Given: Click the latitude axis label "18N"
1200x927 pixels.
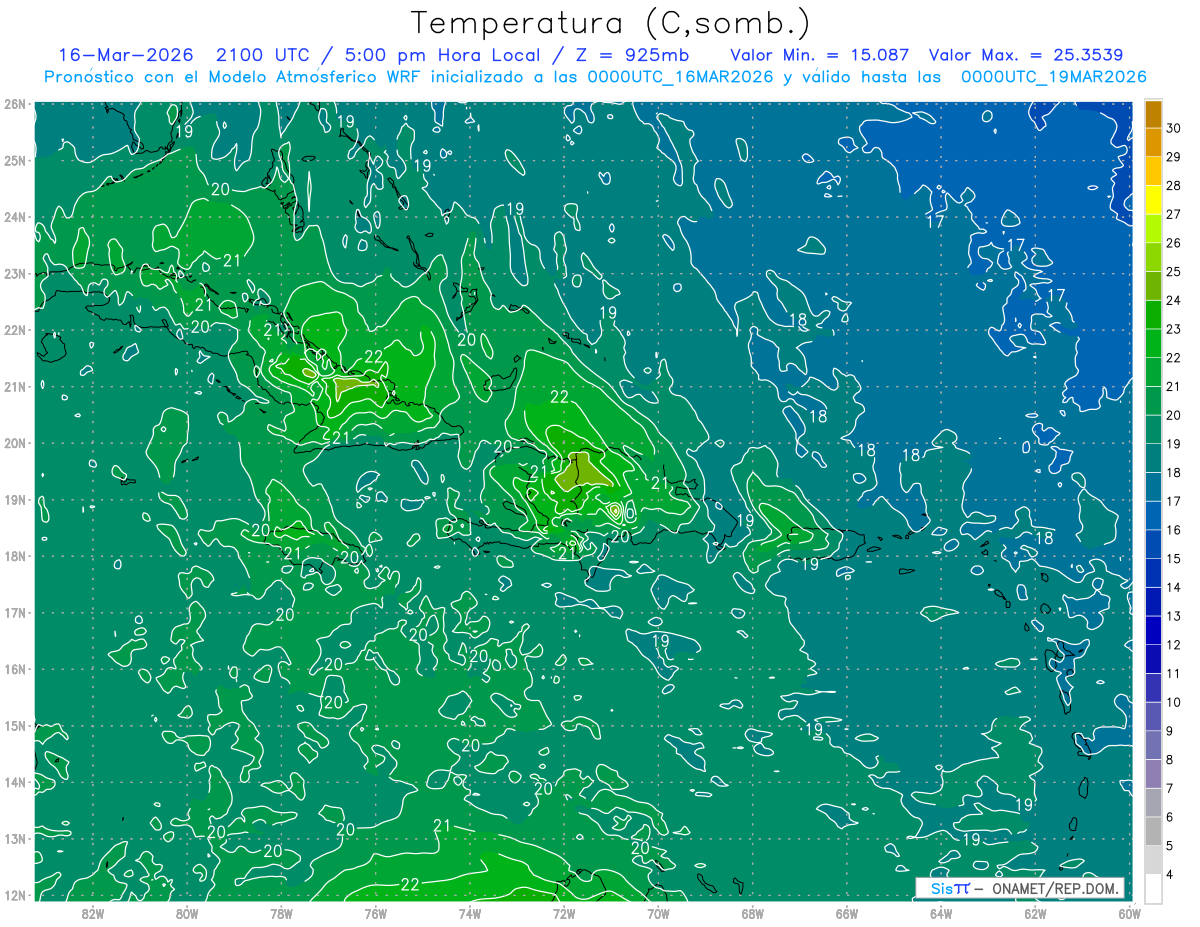Looking at the screenshot, I should 14,556.
